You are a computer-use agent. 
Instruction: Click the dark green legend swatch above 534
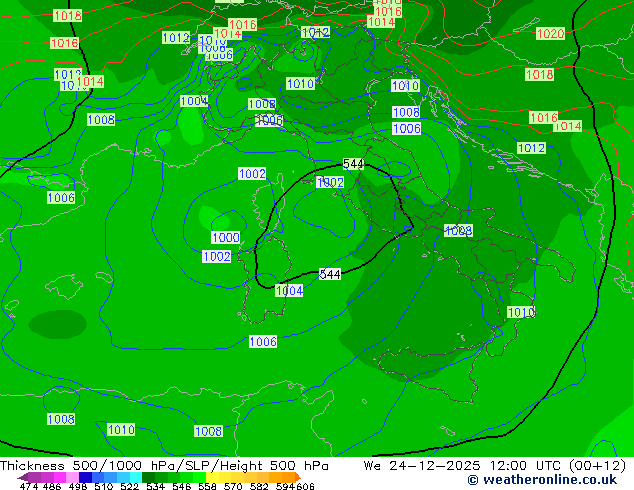149,477
